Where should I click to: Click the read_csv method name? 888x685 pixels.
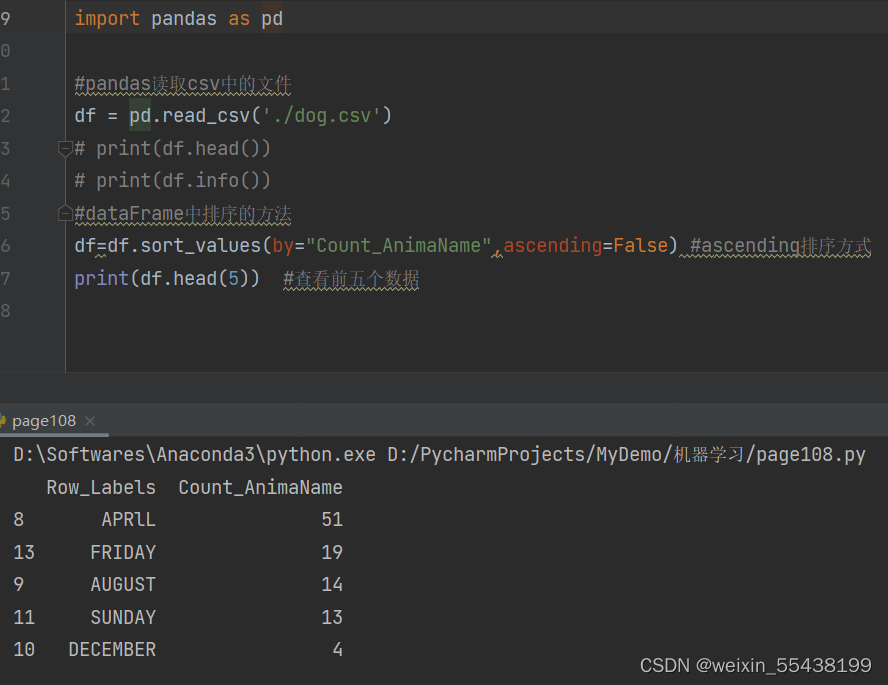pos(207,116)
